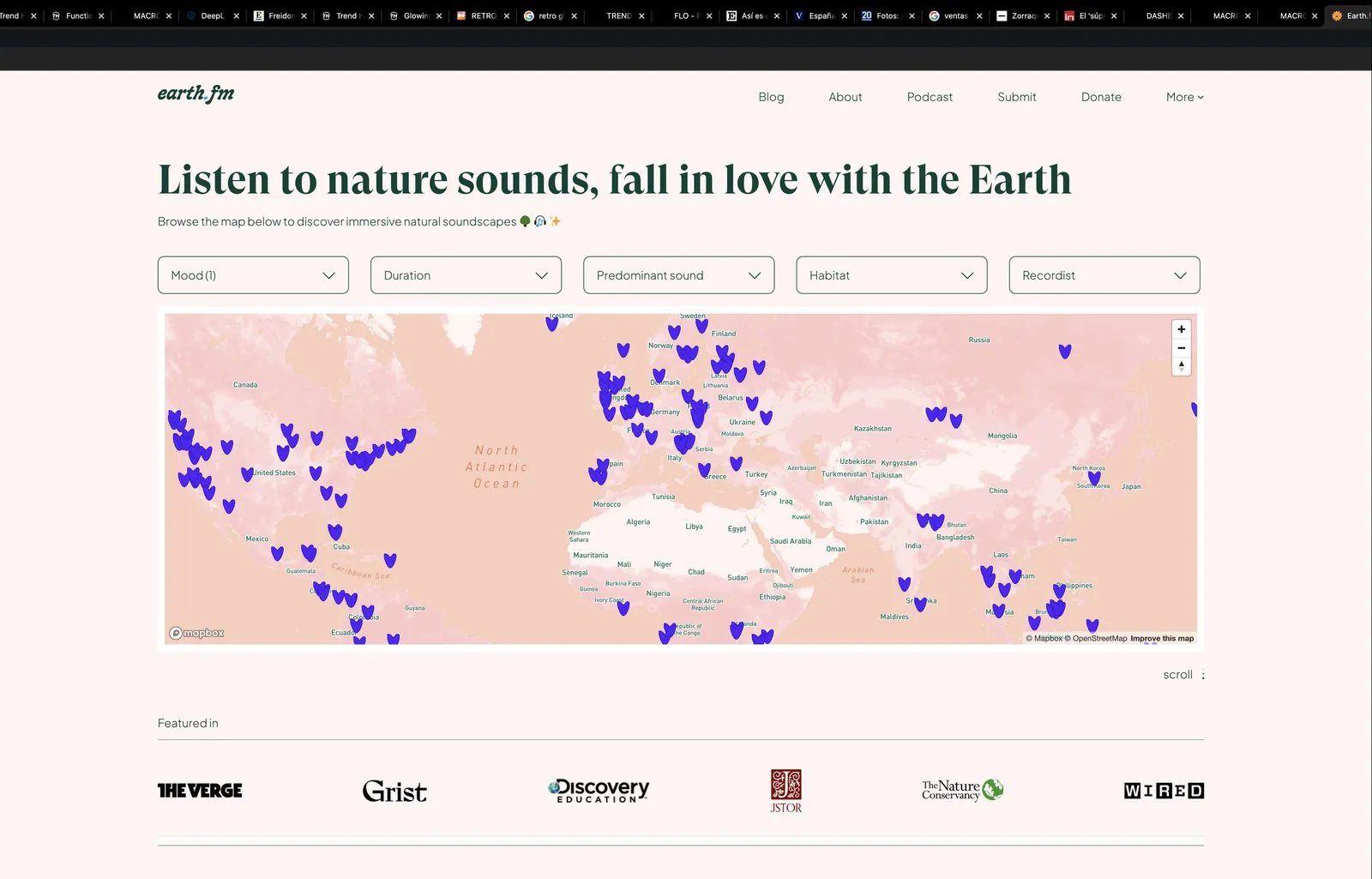Close the Glowing browser tab
The image size is (1372, 879).
click(439, 15)
